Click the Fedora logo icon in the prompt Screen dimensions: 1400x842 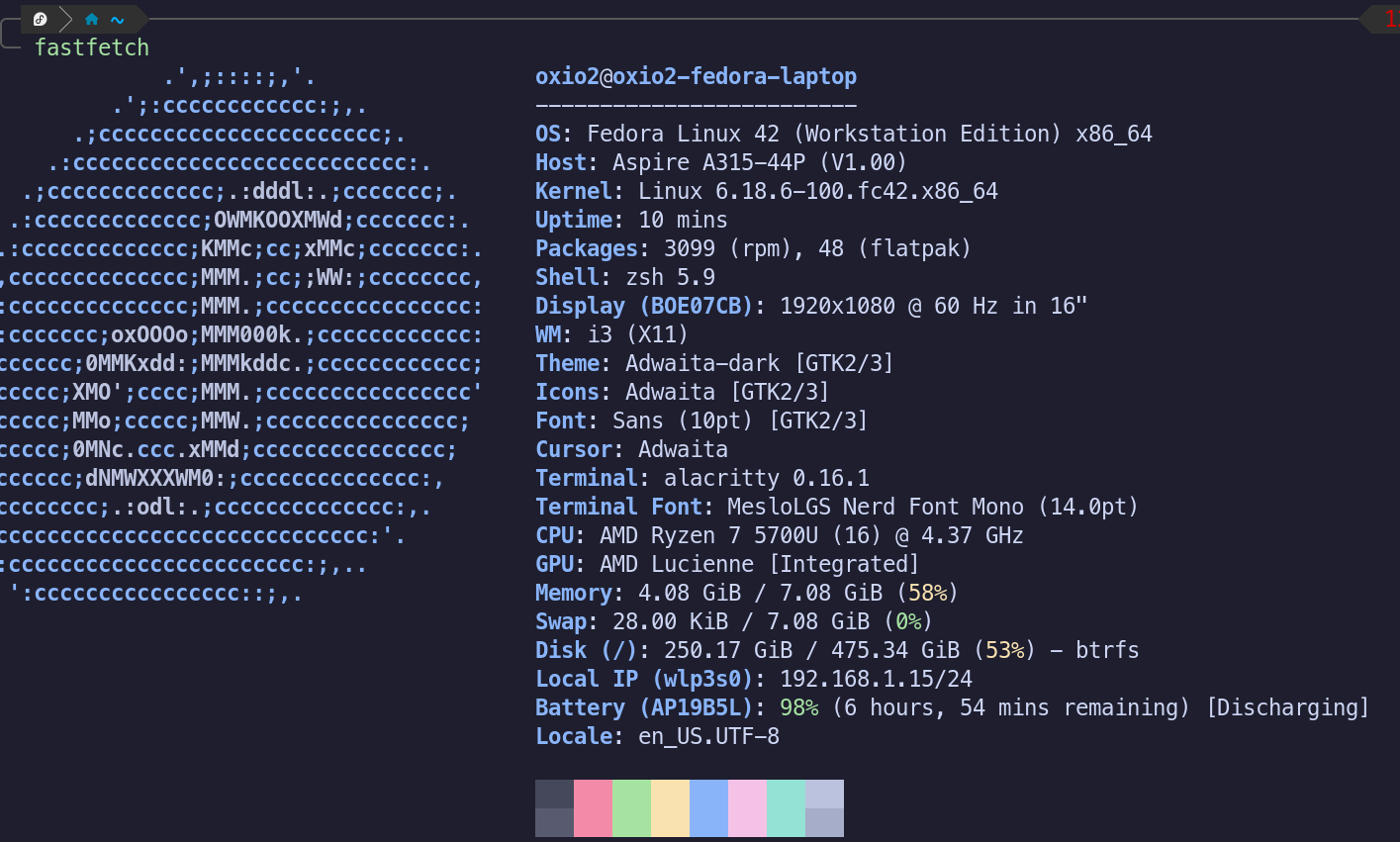pos(41,19)
